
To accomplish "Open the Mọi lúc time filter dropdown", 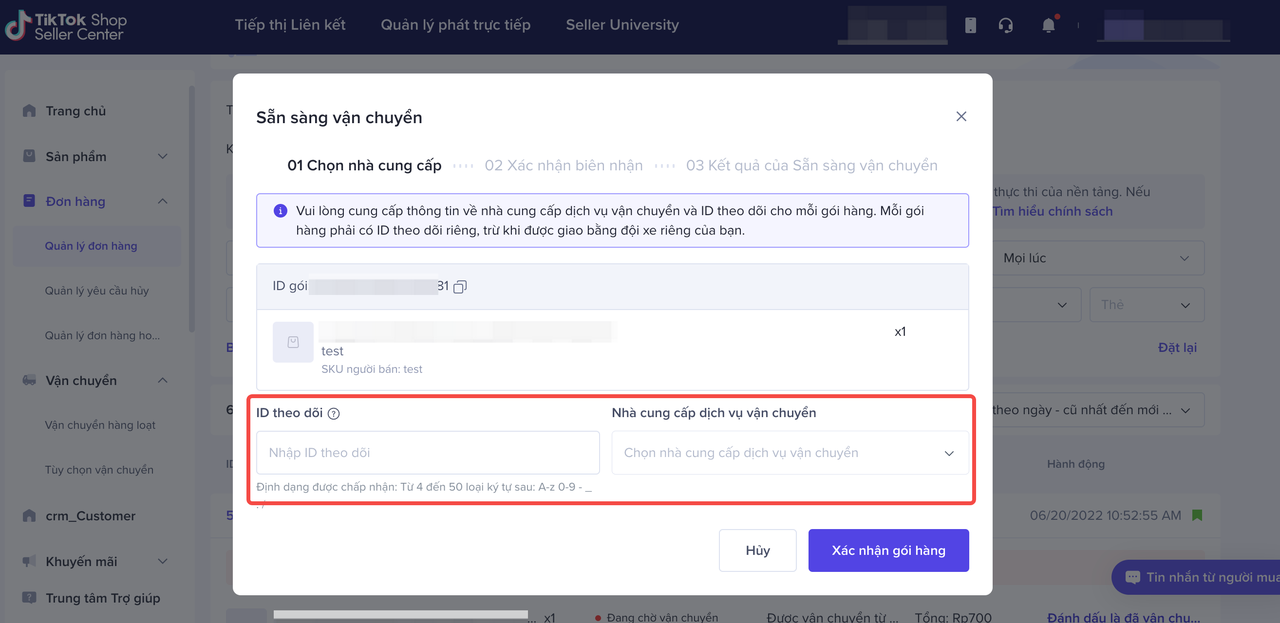I will coord(1097,258).
